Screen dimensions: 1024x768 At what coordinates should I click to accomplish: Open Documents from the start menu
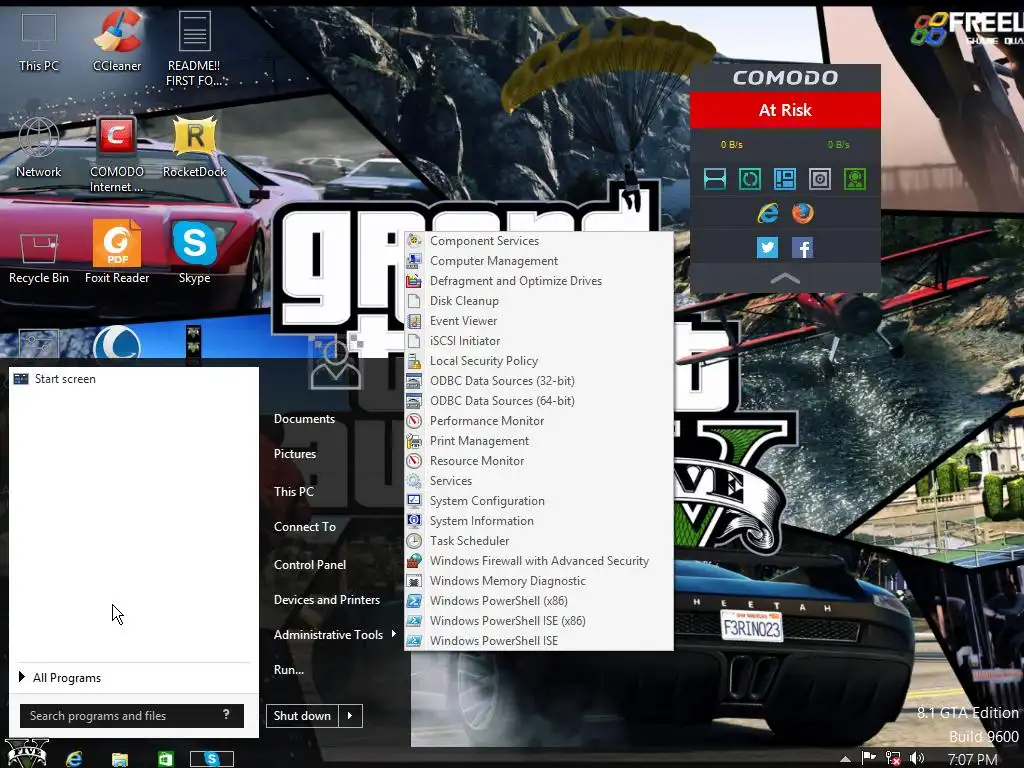tap(304, 419)
